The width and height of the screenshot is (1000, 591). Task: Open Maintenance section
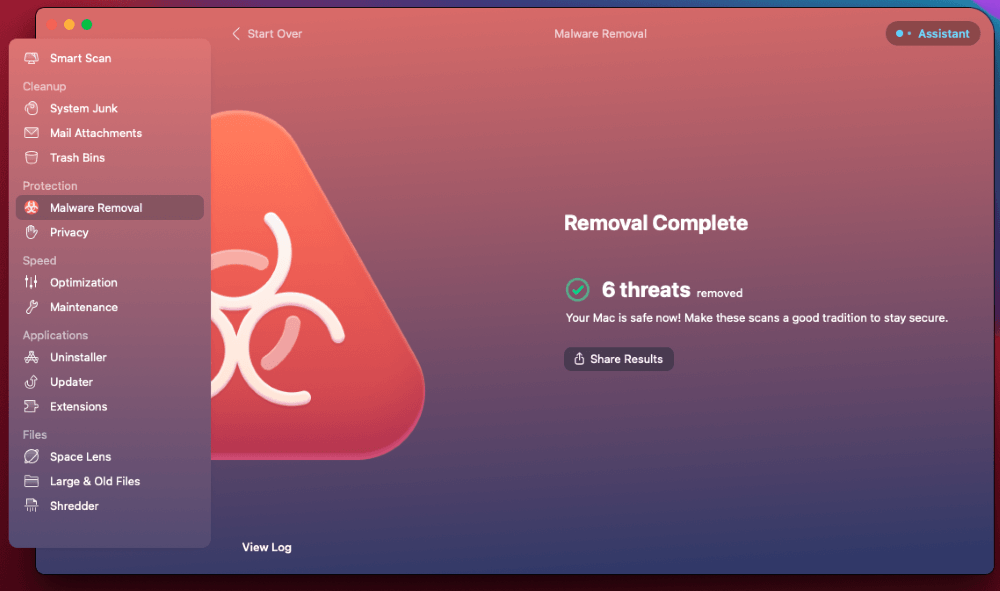pos(110,307)
